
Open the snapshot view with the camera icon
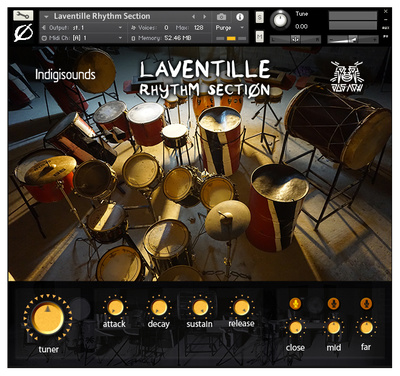click(221, 17)
